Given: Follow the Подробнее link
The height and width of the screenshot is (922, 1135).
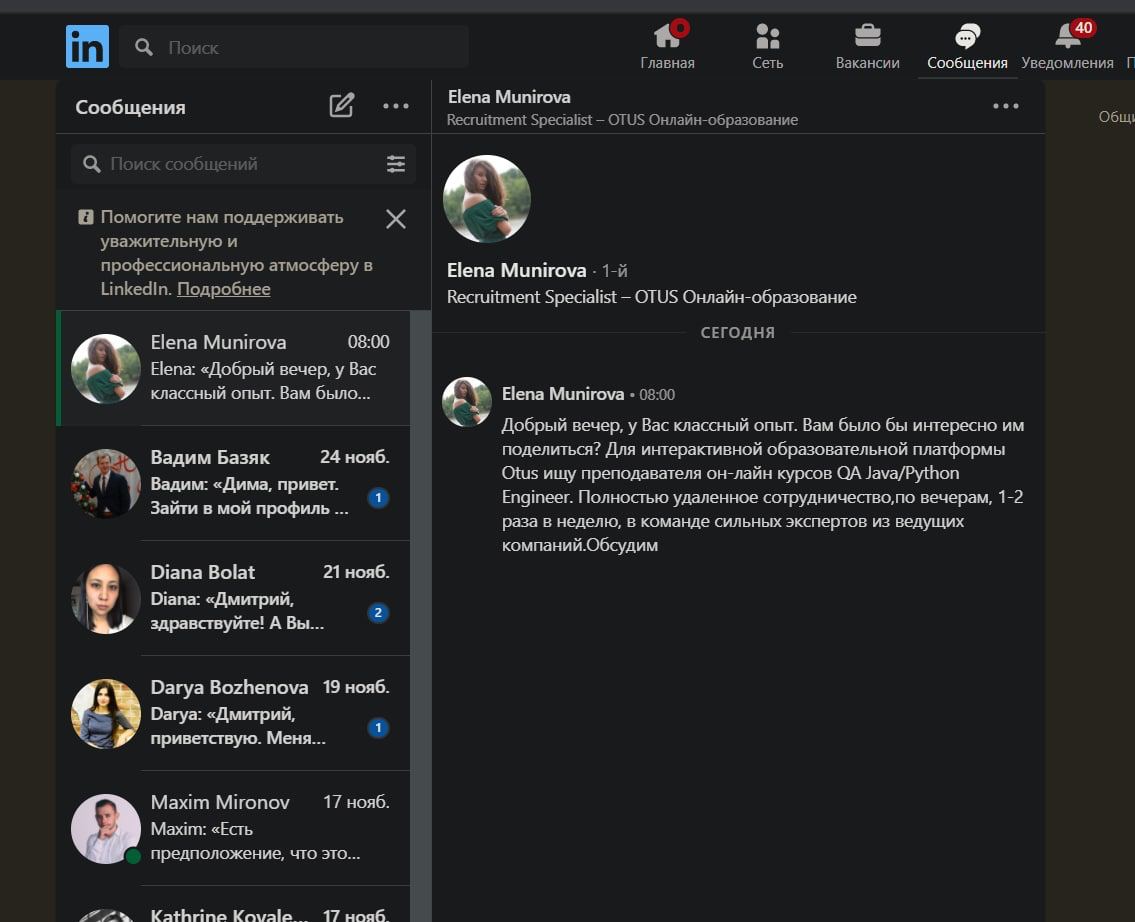Looking at the screenshot, I should click(x=224, y=289).
